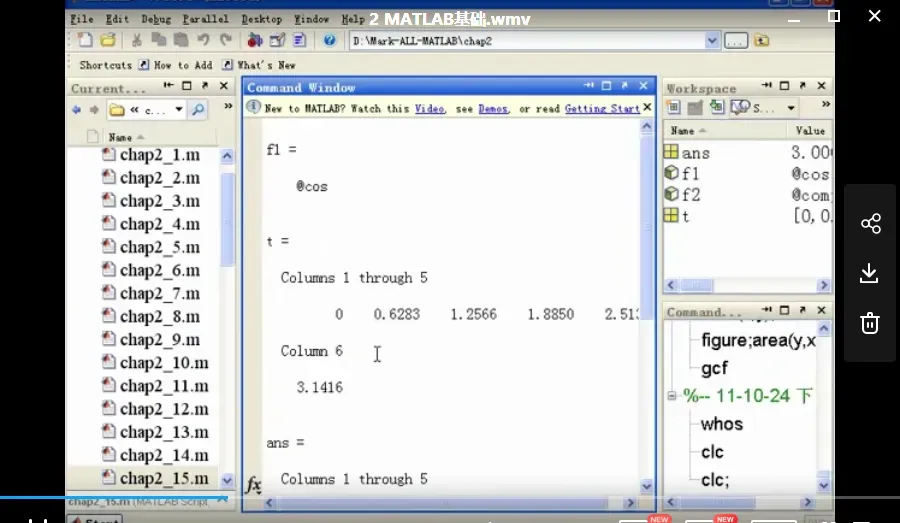This screenshot has height=523, width=900.
Task: Undock the Workspace panel
Action: tap(802, 86)
